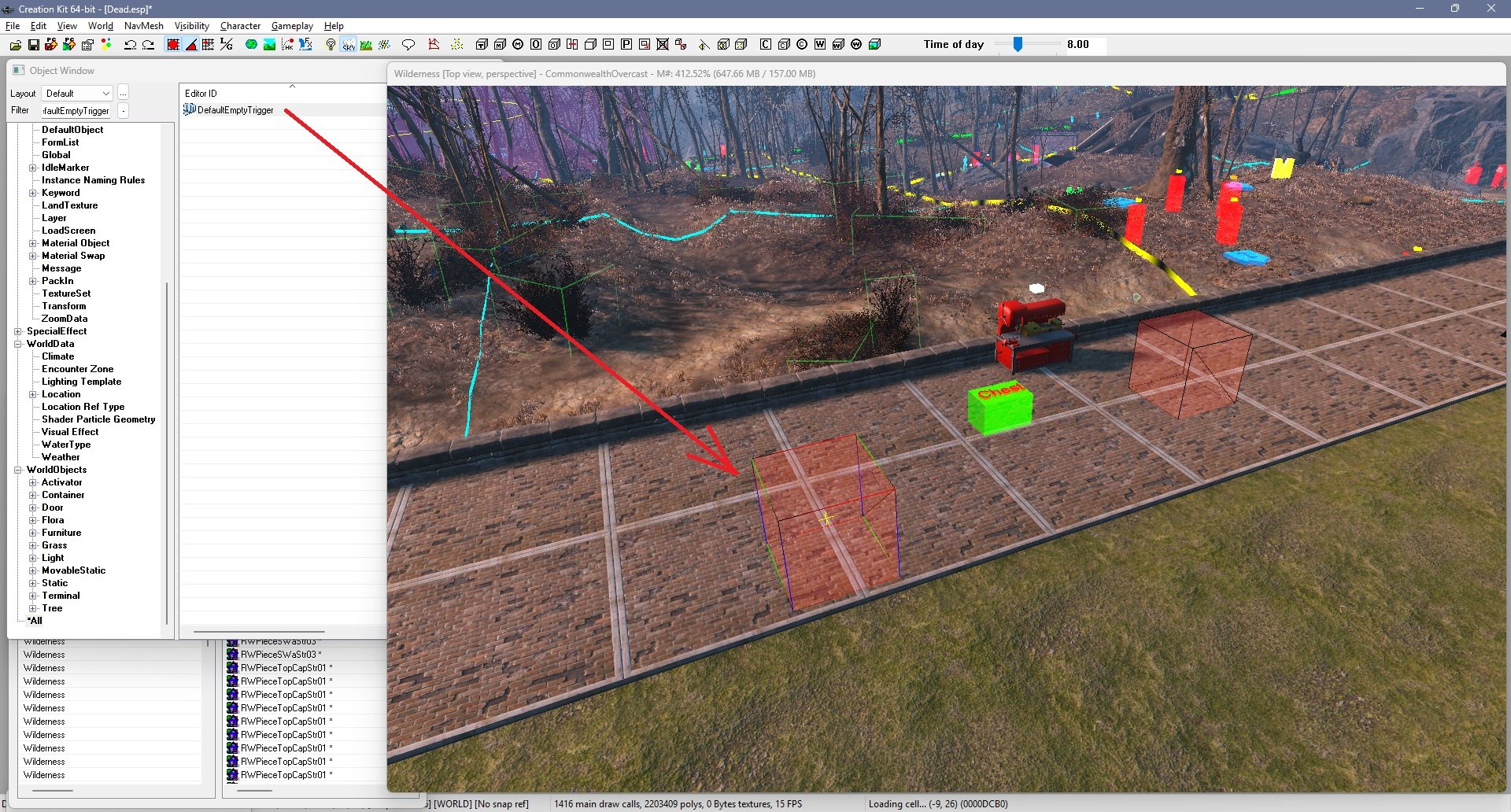Click the circled W toolbar icon
The height and width of the screenshot is (812, 1511).
point(856,45)
